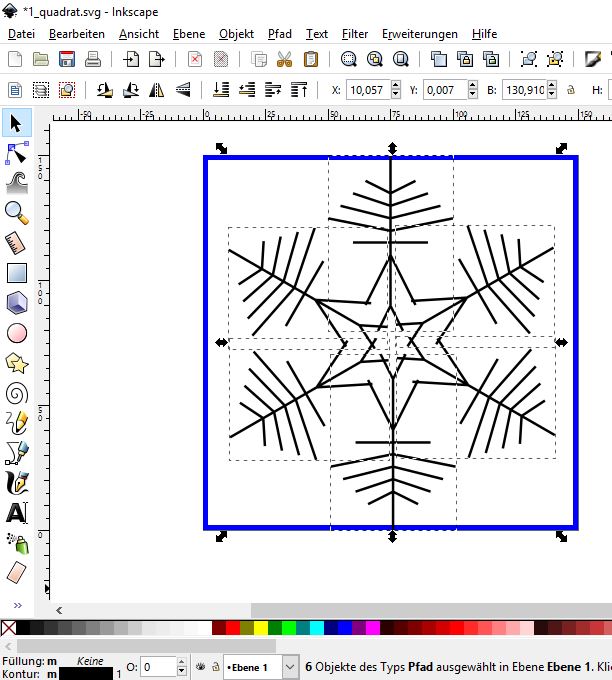The width and height of the screenshot is (612, 680).
Task: Click horizontal scrollbar left arrow
Action: coord(59,611)
